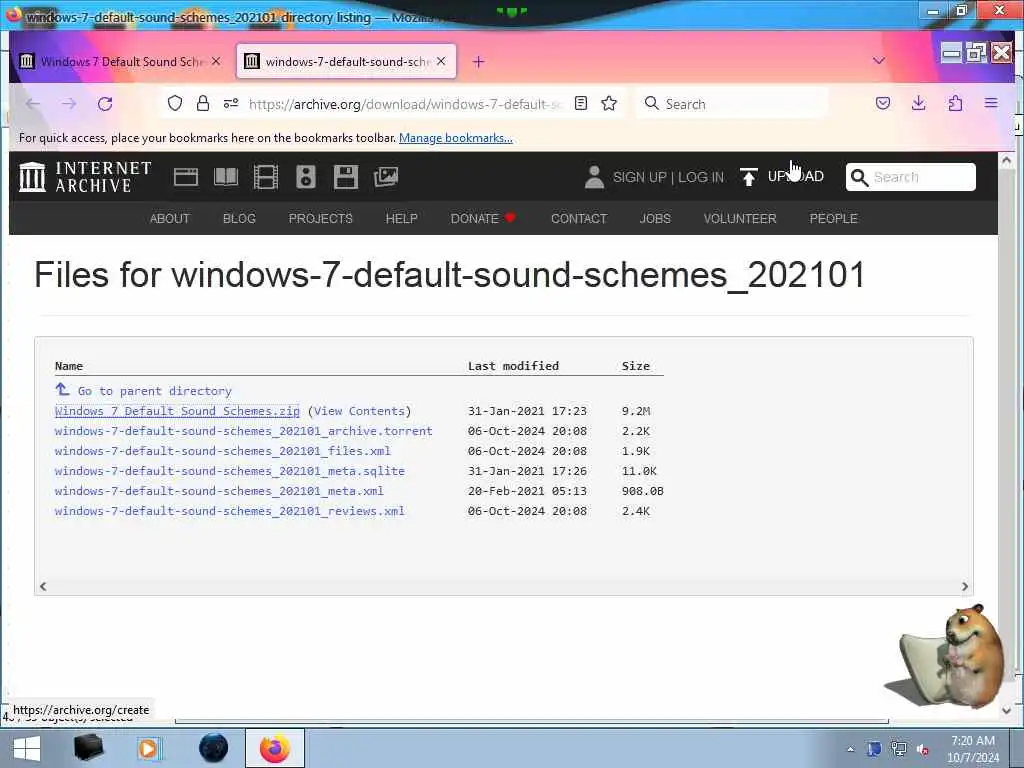Viewport: 1024px width, 768px height.
Task: Open the Firefox extensions icon
Action: 955,103
